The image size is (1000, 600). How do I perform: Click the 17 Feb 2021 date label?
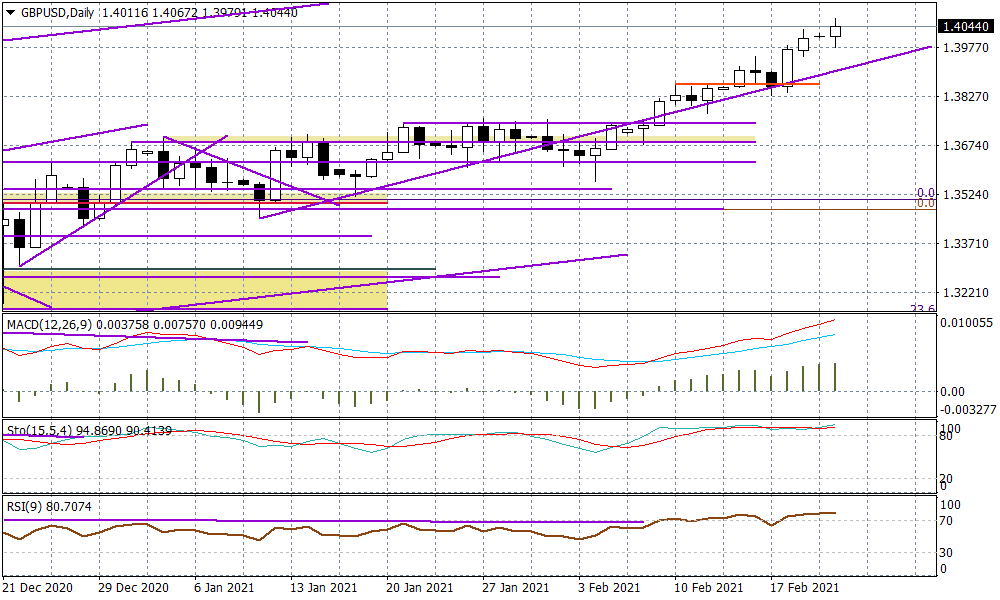pos(805,587)
